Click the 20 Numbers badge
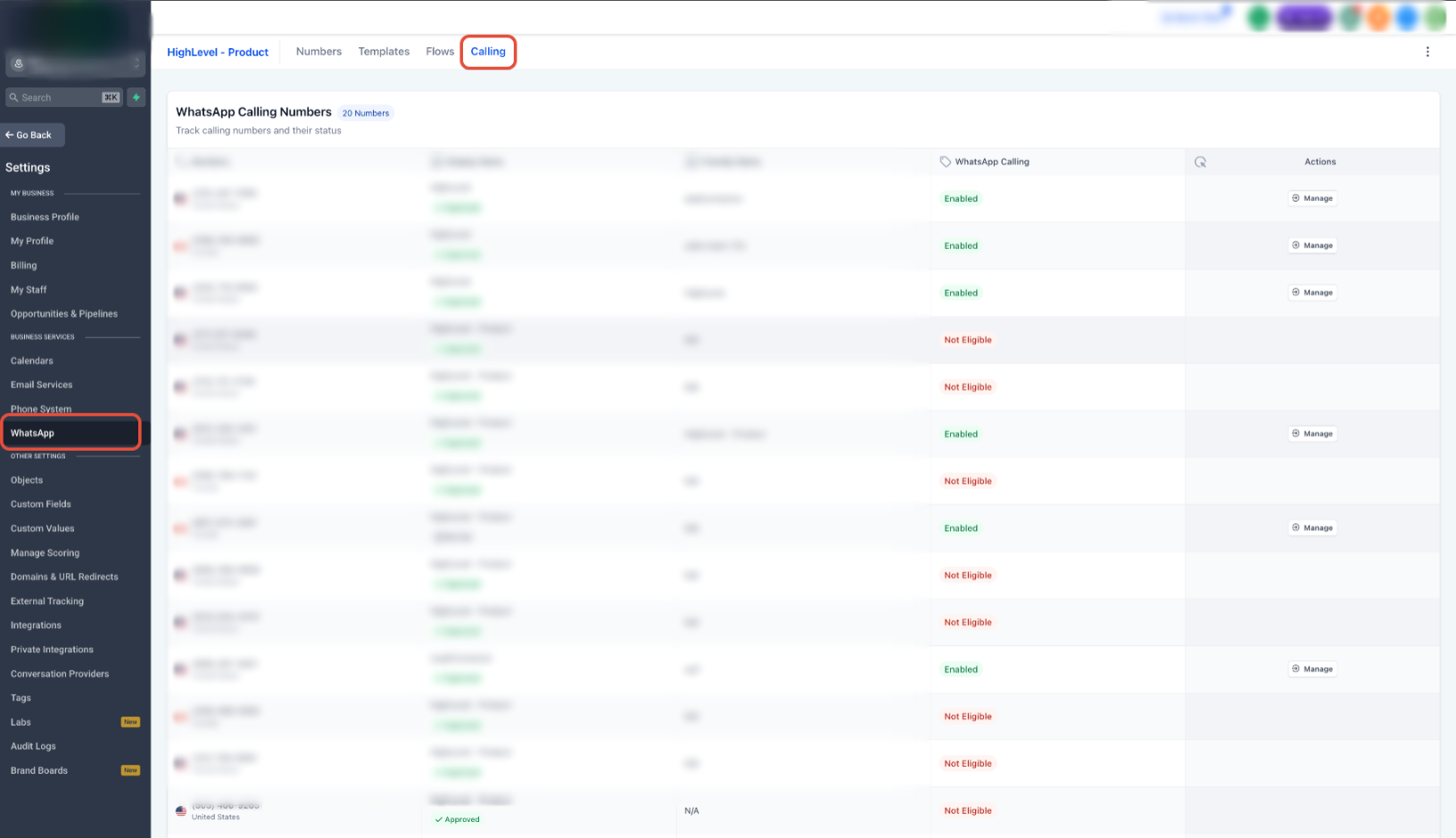This screenshot has height=838, width=1456. coord(366,113)
